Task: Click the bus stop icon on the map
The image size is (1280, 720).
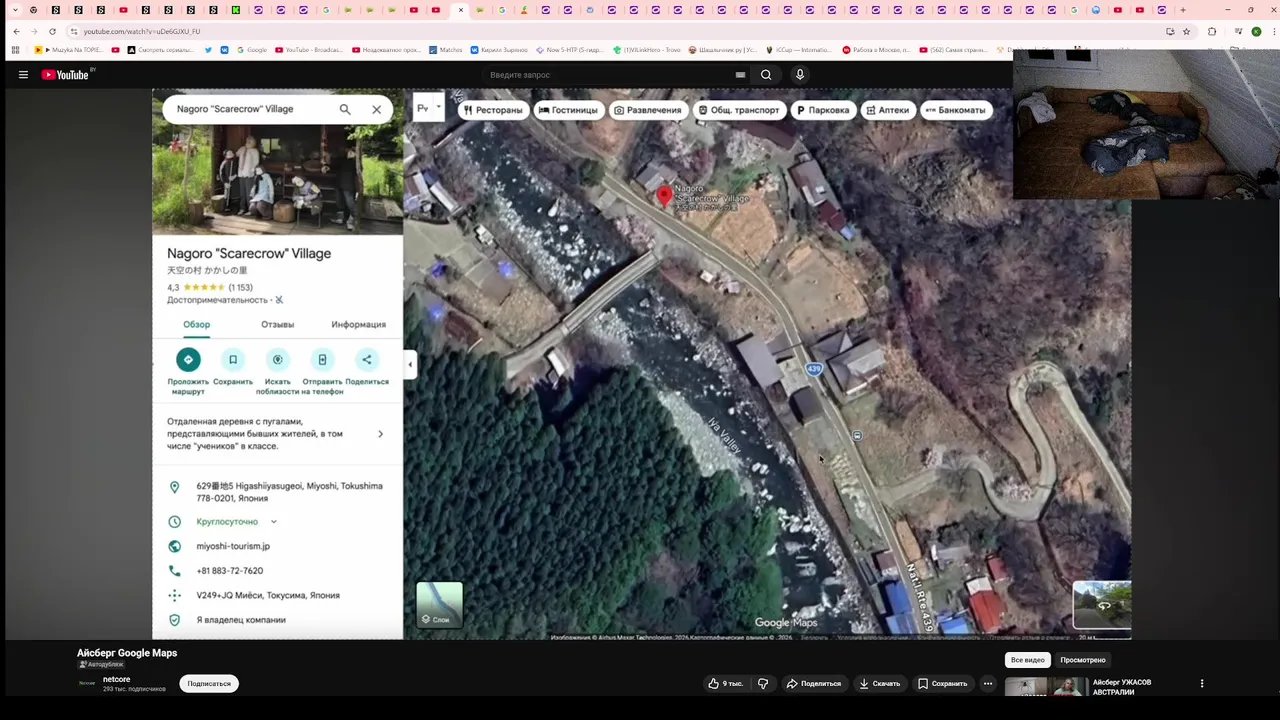Action: click(857, 436)
